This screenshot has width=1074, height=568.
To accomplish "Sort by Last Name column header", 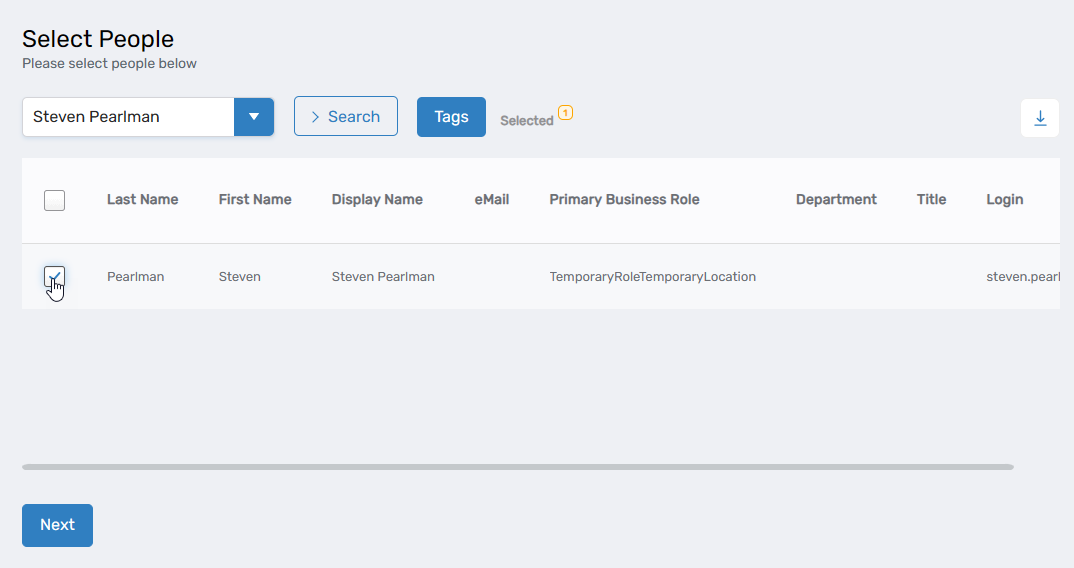I will click(x=142, y=200).
